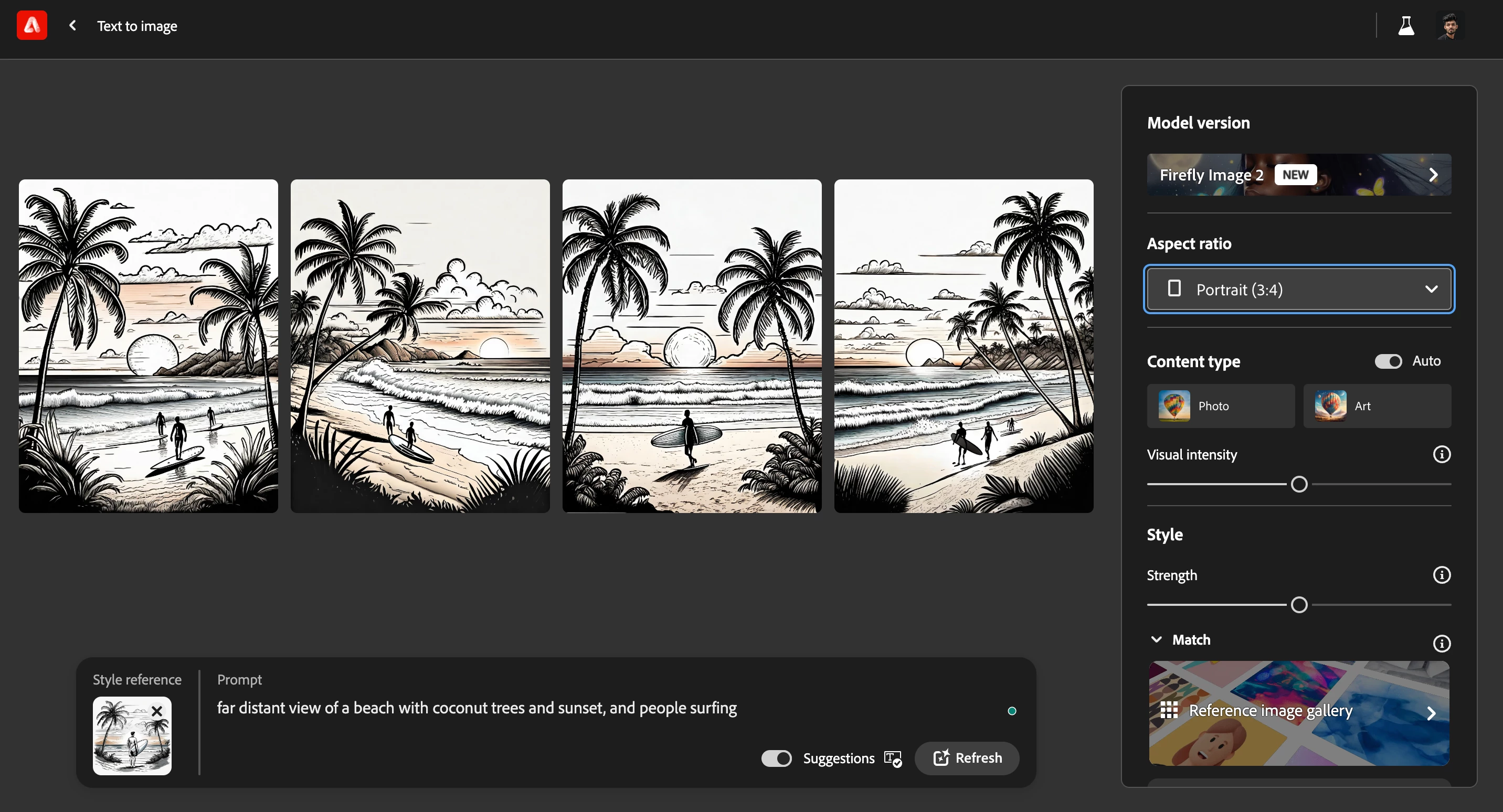This screenshot has height=812, width=1503.
Task: Select the Photo content type
Action: [x=1221, y=406]
